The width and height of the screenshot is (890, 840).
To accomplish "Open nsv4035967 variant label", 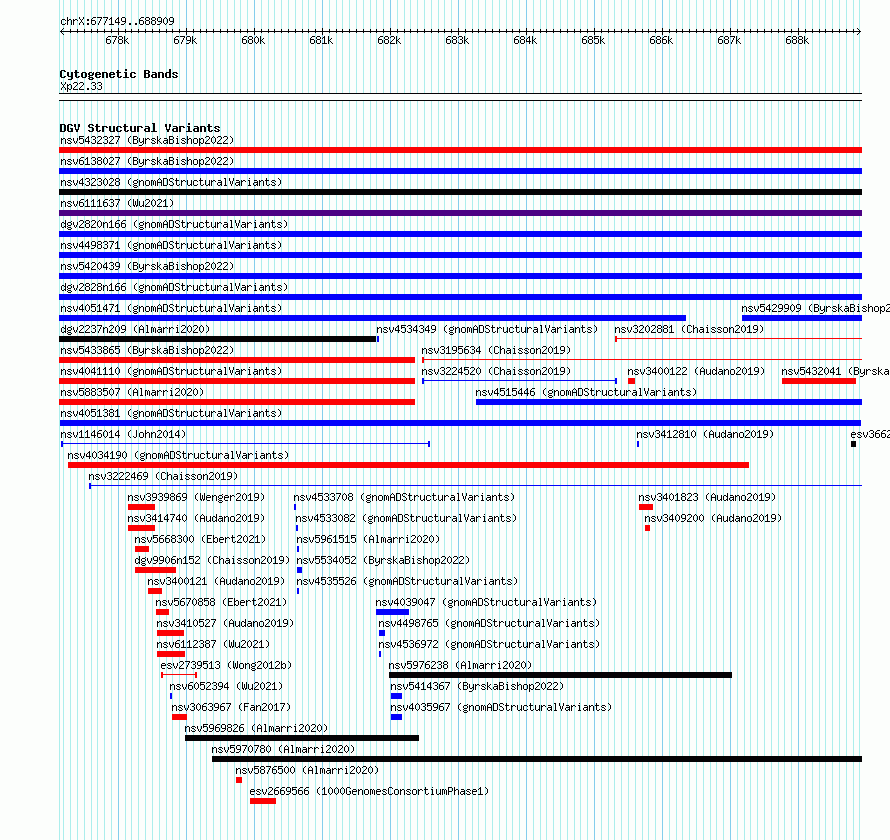I will 501,707.
